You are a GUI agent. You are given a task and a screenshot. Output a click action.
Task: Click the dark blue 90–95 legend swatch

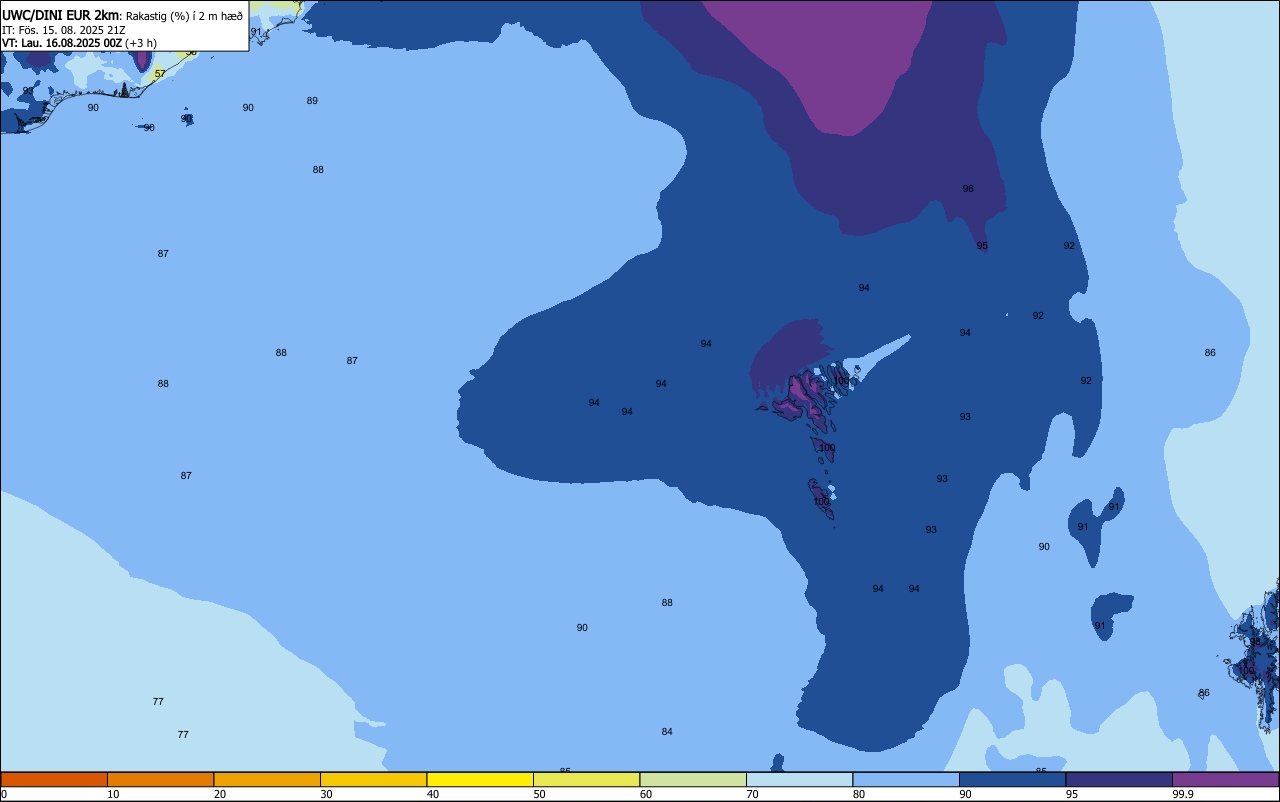[1012, 779]
